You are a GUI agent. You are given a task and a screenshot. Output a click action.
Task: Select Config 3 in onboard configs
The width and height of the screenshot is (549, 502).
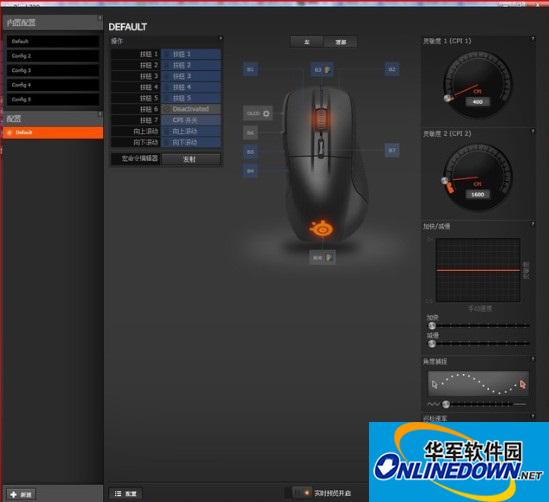point(53,70)
